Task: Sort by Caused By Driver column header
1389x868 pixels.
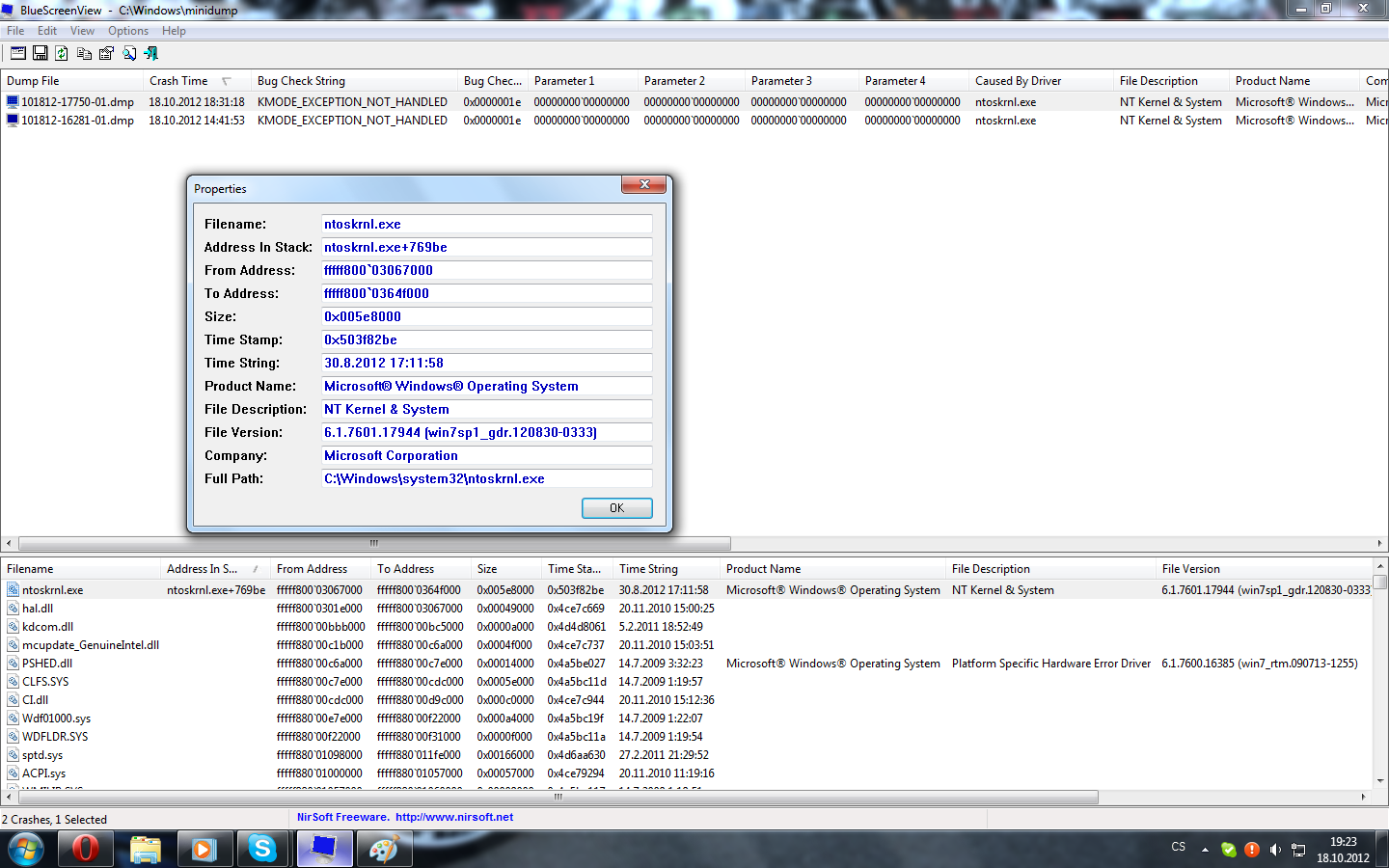Action: (1042, 81)
